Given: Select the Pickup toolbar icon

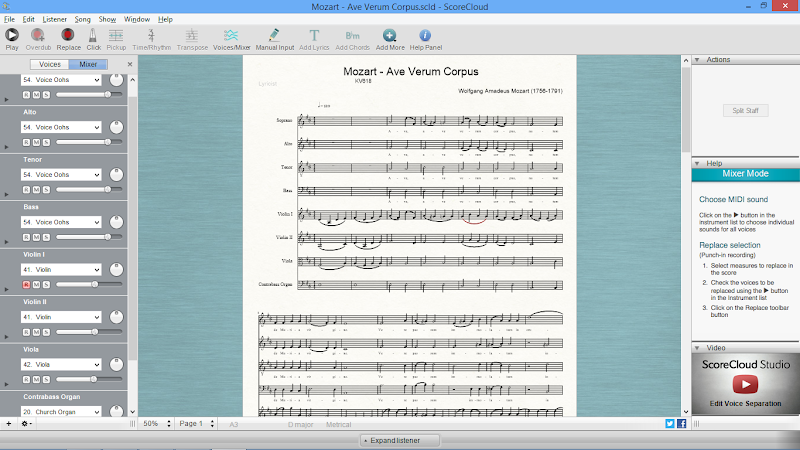Looking at the screenshot, I should click(116, 35).
